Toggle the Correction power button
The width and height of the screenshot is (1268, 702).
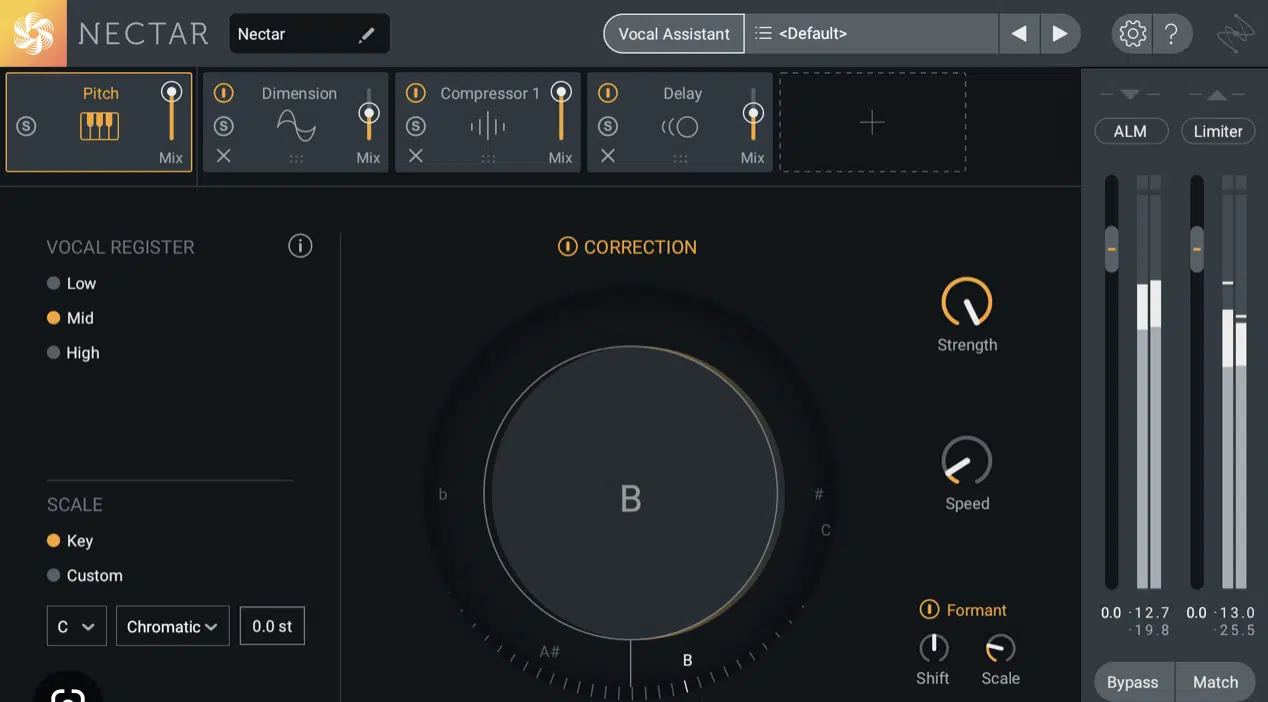tap(567, 247)
